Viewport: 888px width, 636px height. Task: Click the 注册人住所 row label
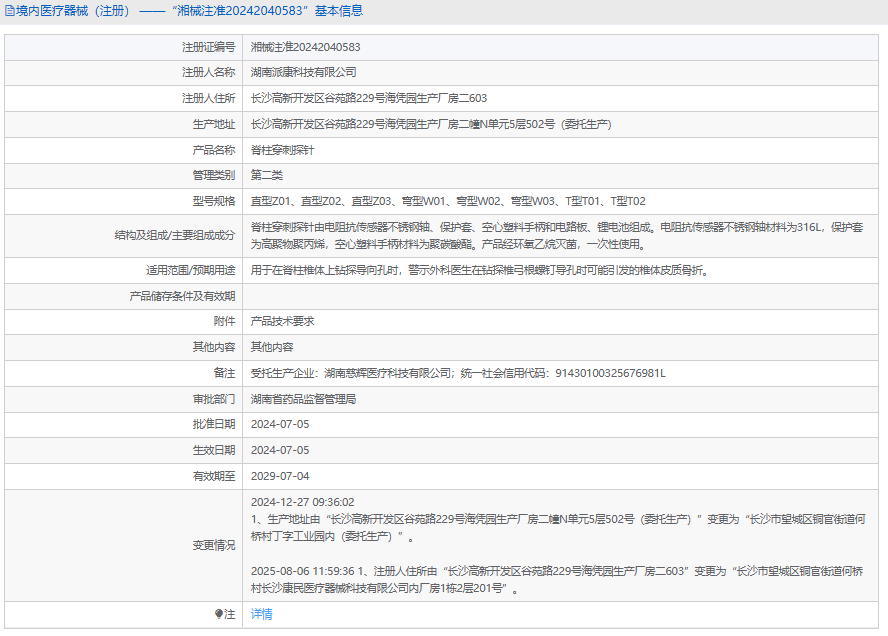click(x=208, y=98)
